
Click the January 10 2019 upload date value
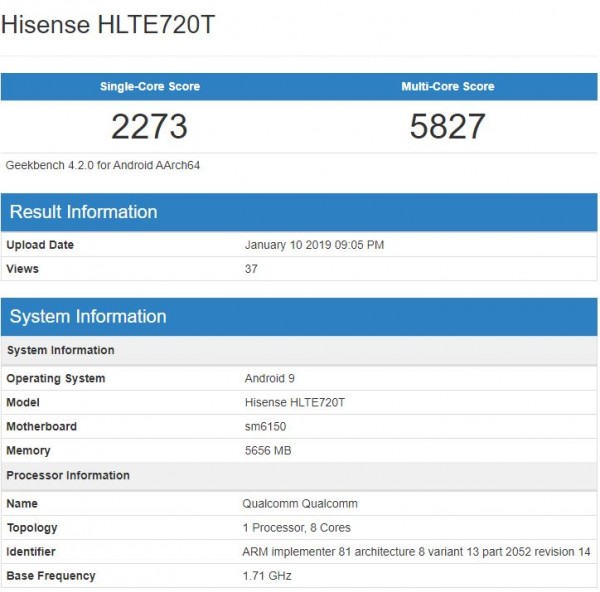tap(314, 245)
